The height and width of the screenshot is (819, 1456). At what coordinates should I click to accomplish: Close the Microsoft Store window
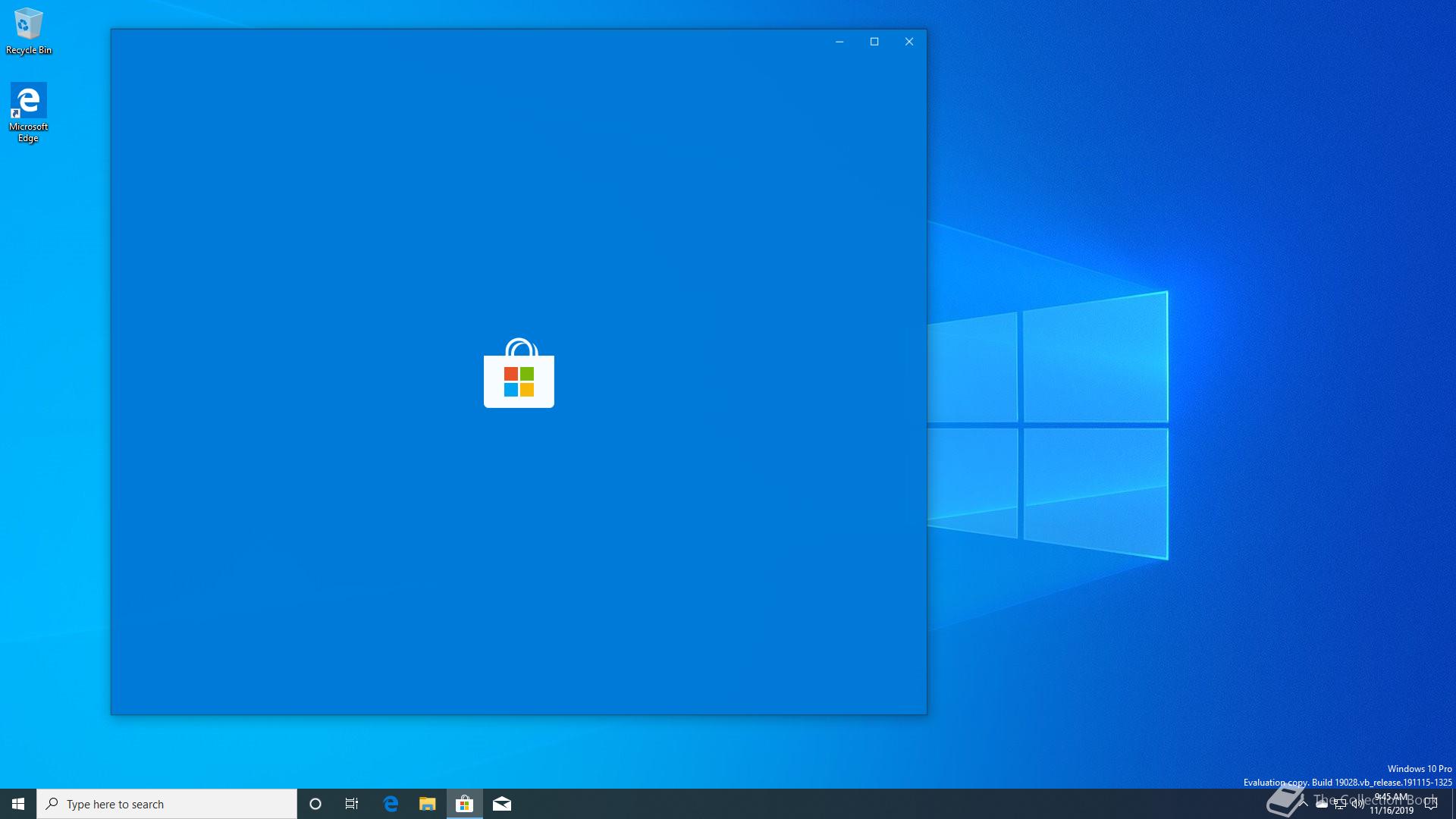coord(909,42)
